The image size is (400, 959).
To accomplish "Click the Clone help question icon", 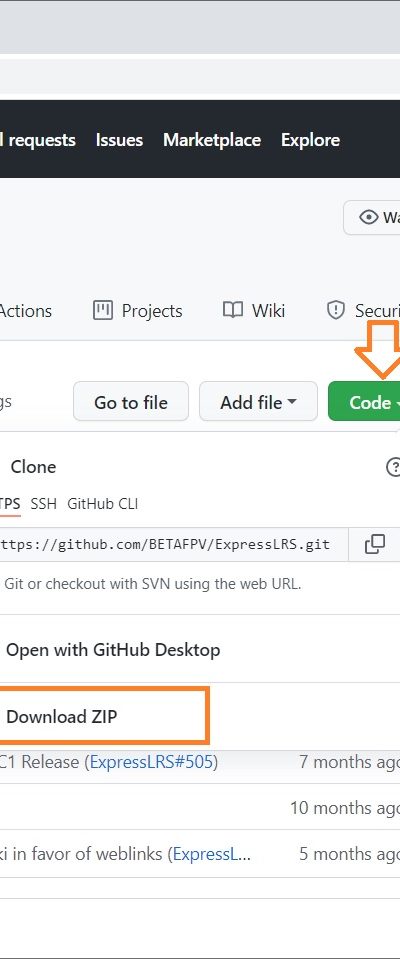I will pos(394,467).
